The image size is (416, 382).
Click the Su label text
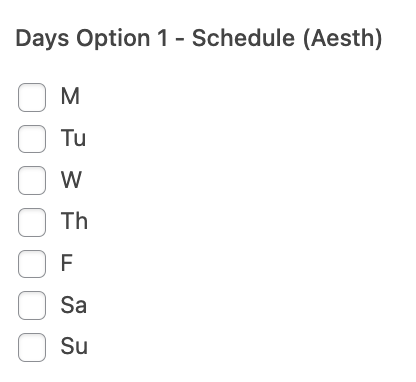pyautogui.click(x=74, y=346)
